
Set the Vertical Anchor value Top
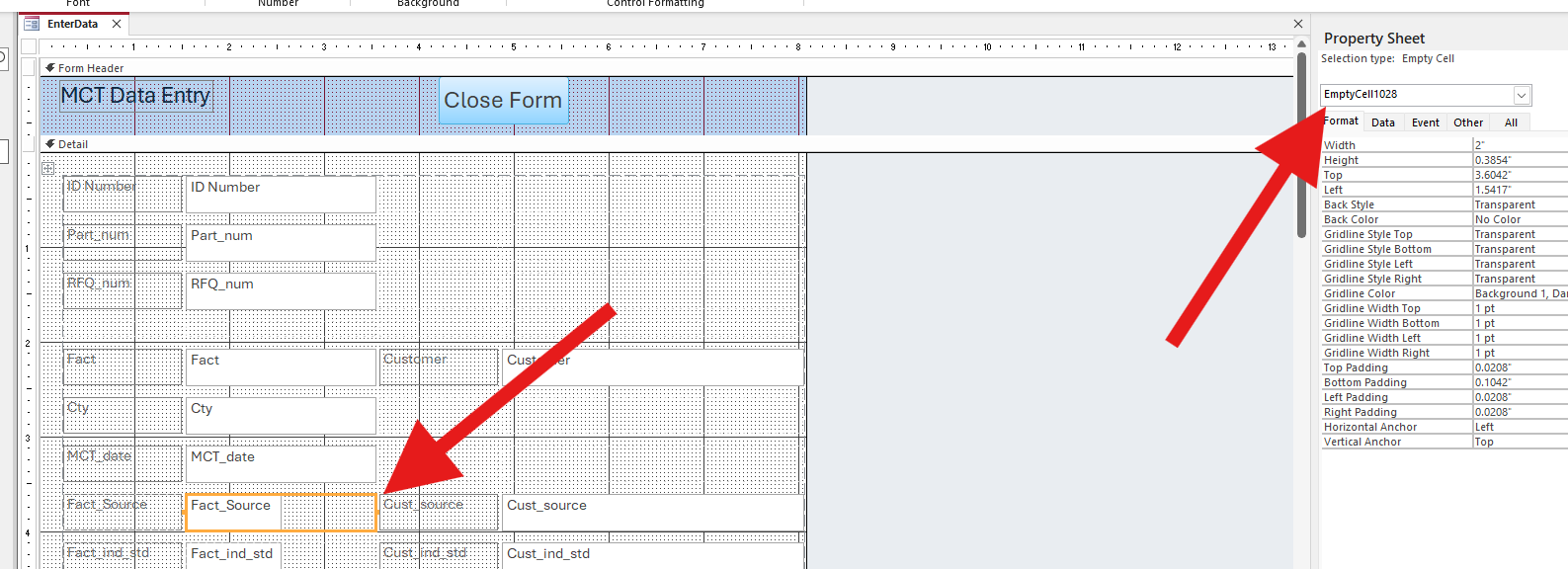1520,442
